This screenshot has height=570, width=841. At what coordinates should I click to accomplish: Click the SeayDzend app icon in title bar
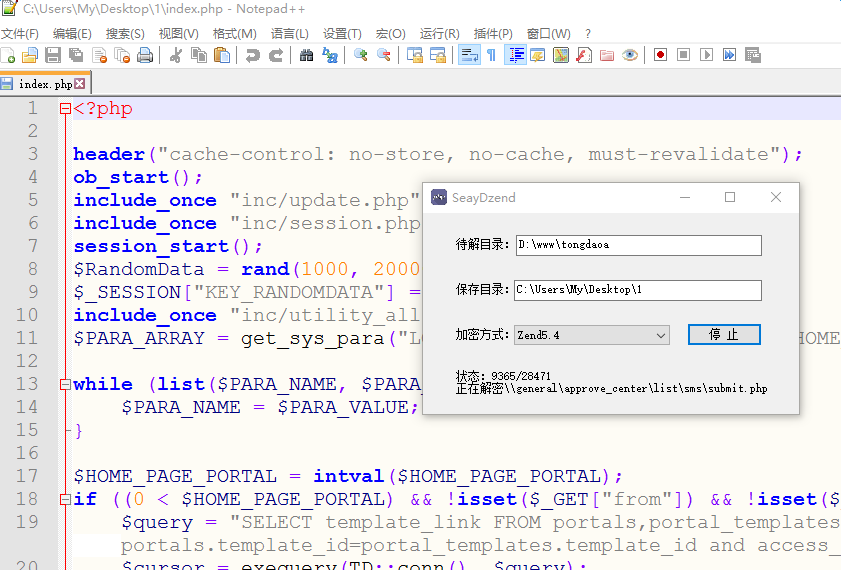(x=439, y=198)
